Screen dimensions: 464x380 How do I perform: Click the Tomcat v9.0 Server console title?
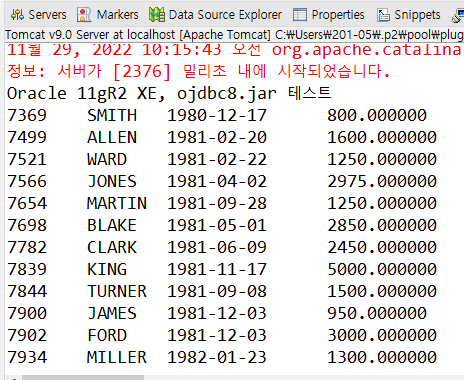click(x=234, y=35)
